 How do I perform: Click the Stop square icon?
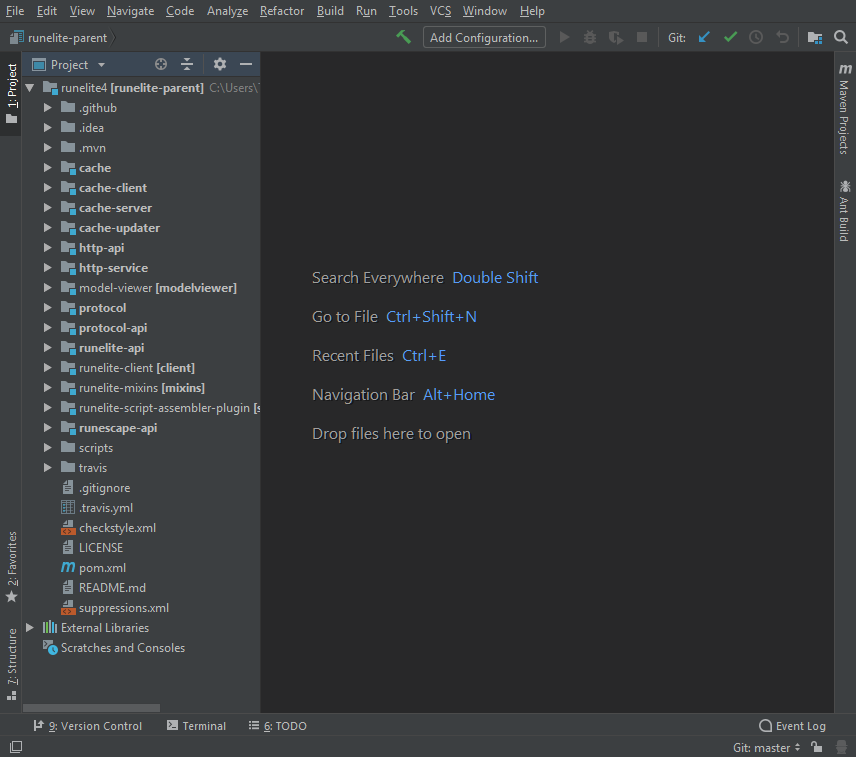tap(642, 37)
